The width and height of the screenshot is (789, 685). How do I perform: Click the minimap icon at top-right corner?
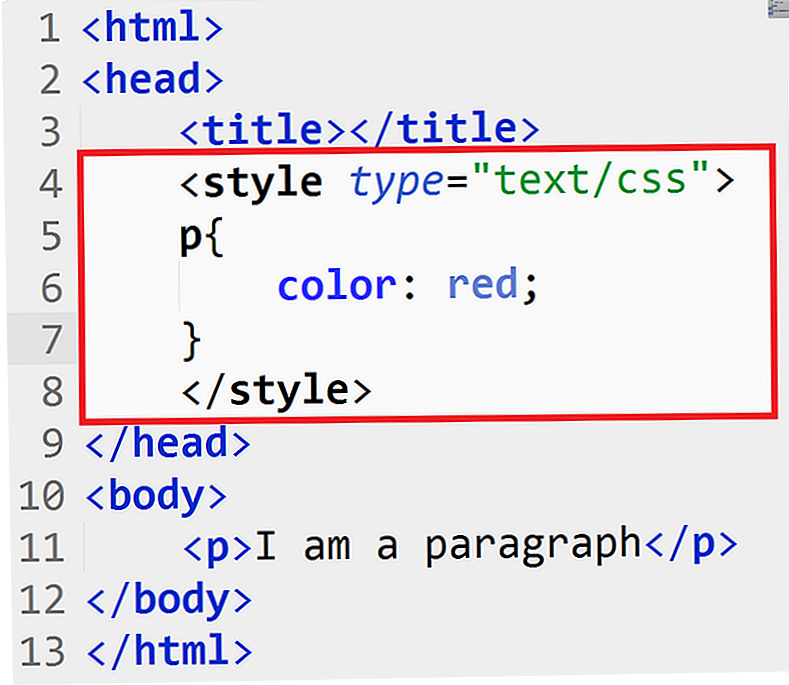[778, 9]
